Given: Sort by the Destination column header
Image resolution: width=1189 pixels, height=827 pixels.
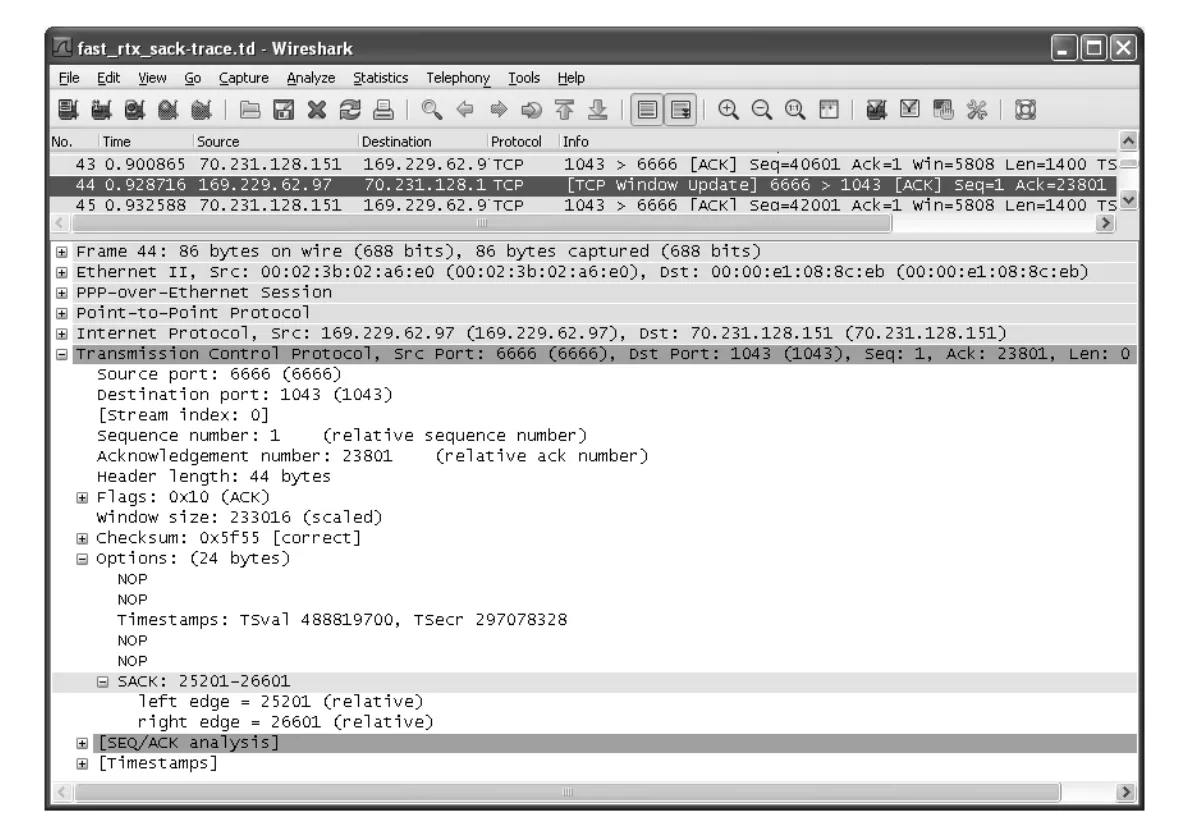Looking at the screenshot, I should [x=422, y=142].
